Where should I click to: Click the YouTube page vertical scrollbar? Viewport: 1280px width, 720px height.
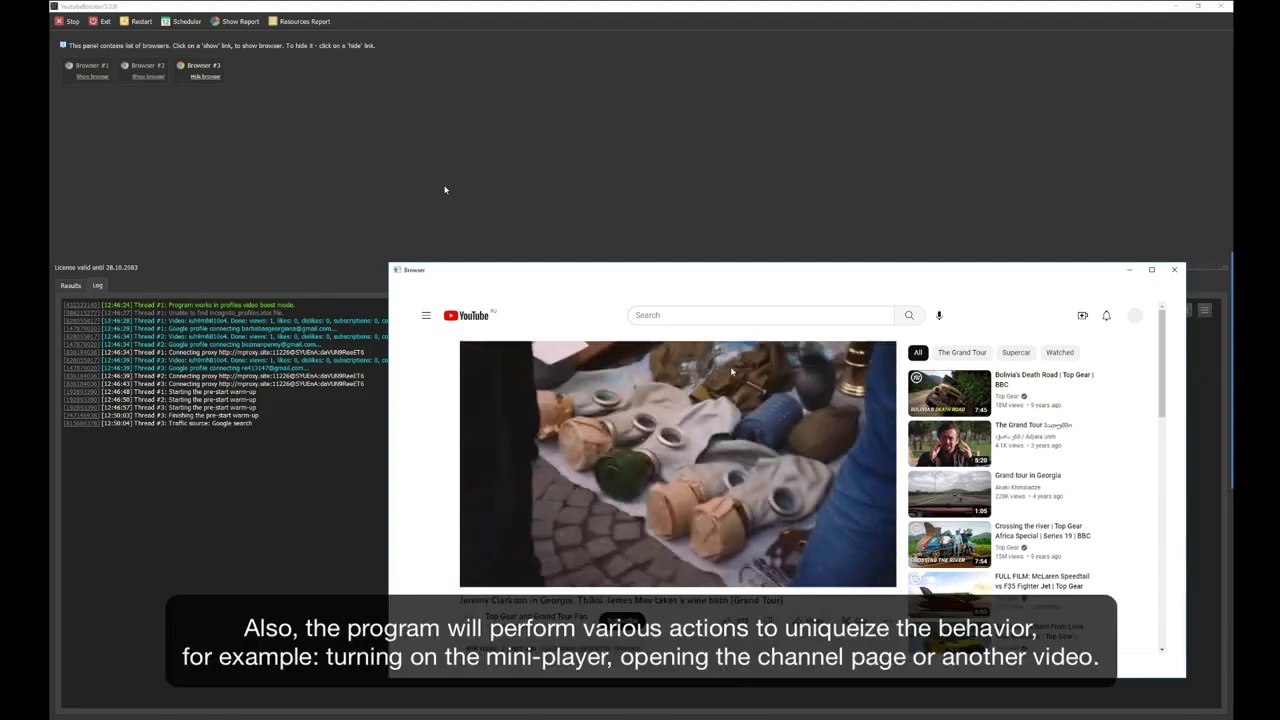click(1161, 480)
